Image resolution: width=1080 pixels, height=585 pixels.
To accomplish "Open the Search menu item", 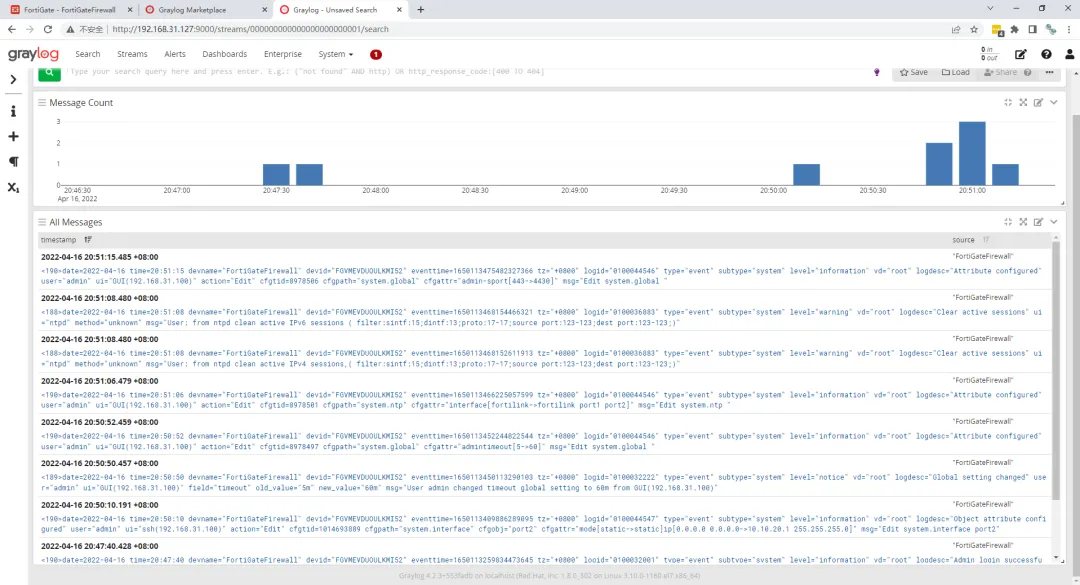I will coord(87,54).
